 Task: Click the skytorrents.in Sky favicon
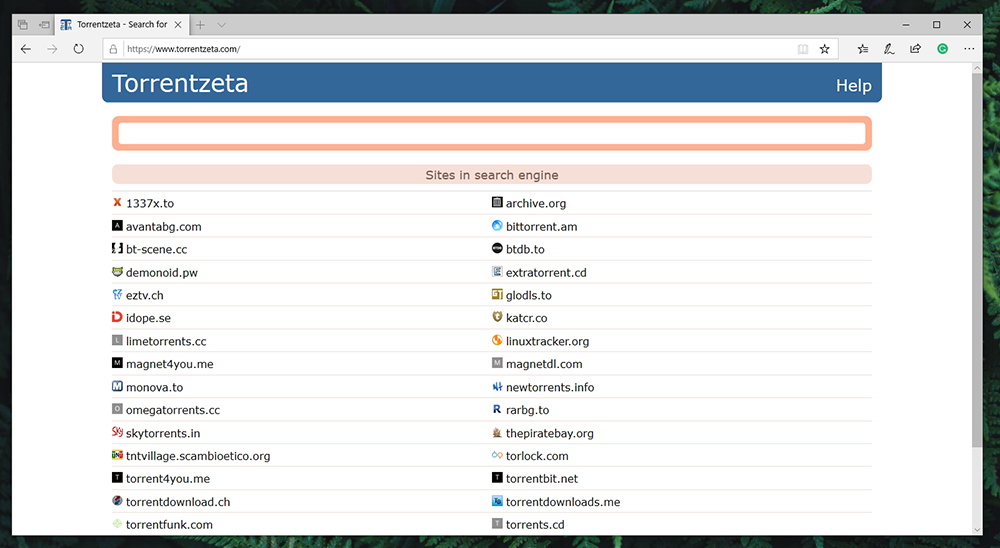coord(117,432)
